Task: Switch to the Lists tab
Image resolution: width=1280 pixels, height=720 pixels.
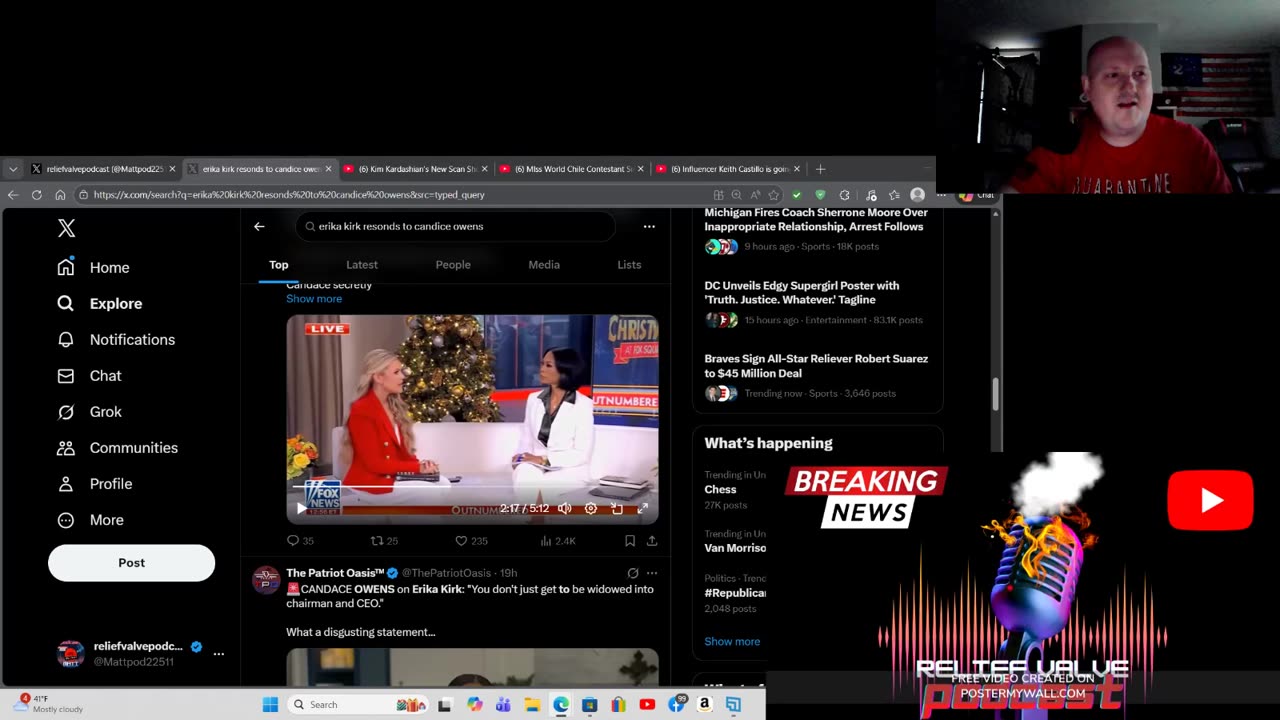Action: pyautogui.click(x=629, y=265)
